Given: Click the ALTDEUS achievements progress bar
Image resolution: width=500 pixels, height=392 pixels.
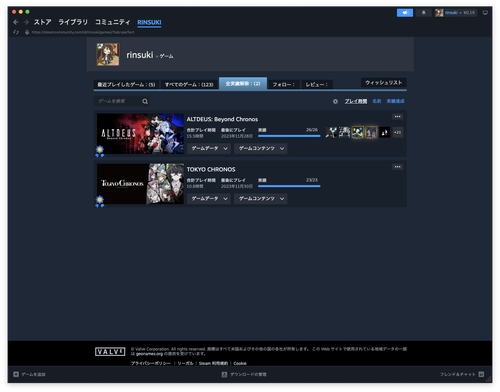Looking at the screenshot, I should click(289, 136).
